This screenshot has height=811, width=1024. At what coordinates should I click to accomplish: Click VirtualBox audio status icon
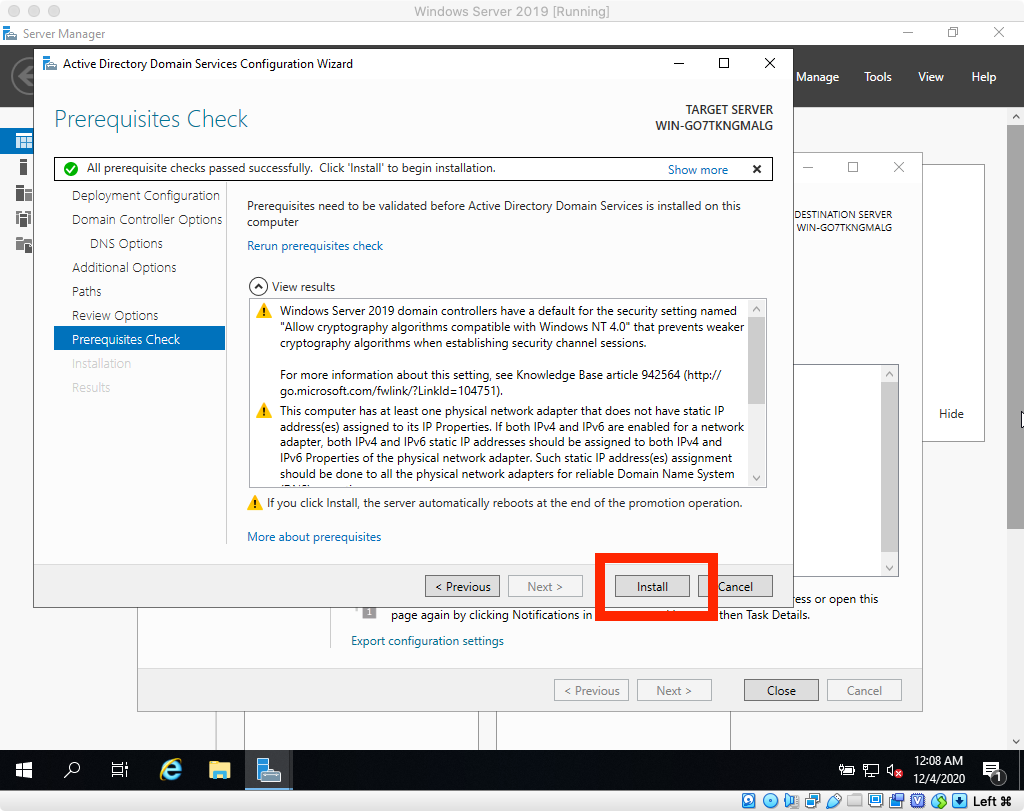(x=791, y=801)
